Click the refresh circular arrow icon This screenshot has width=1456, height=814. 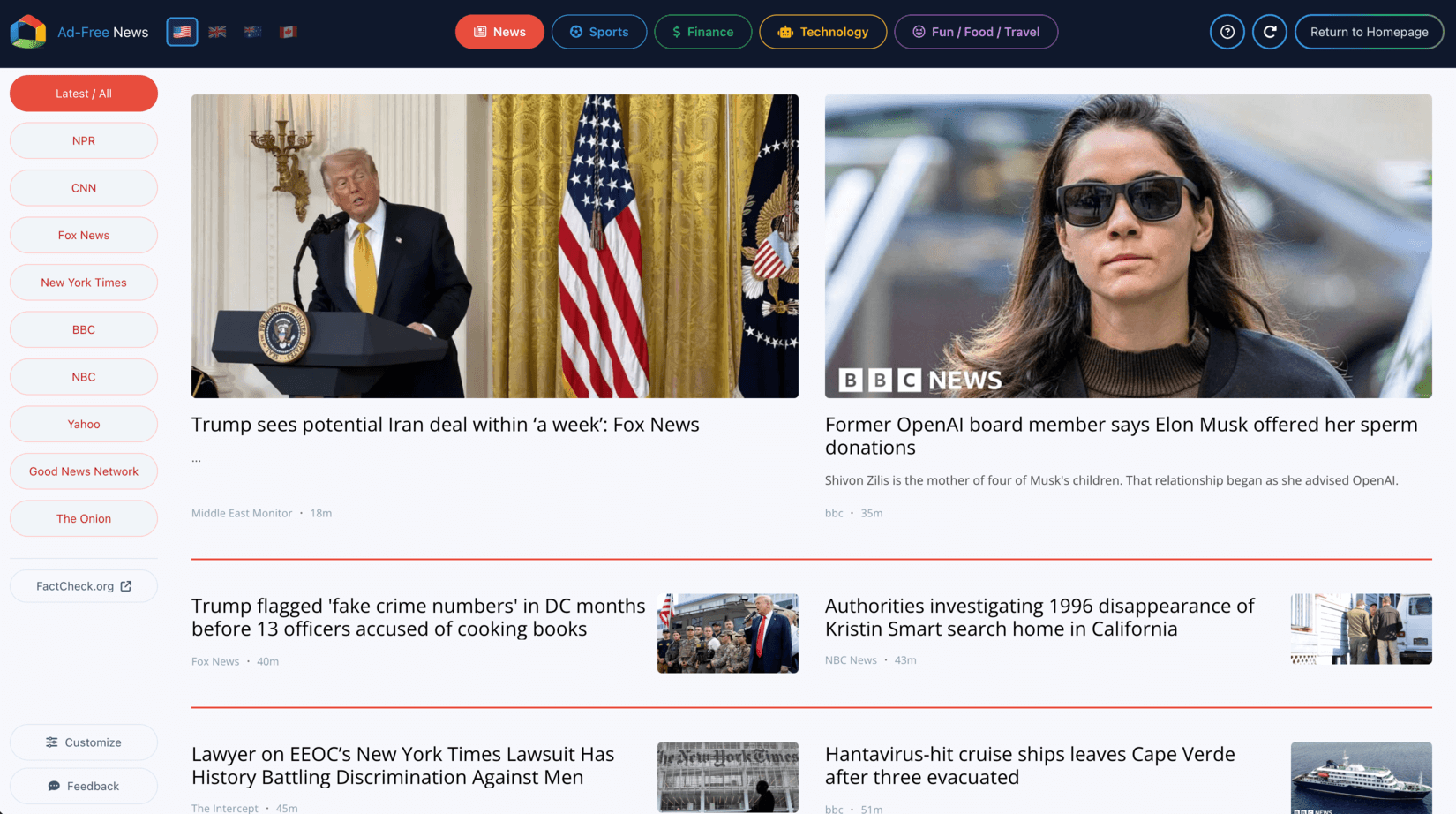coord(1269,32)
